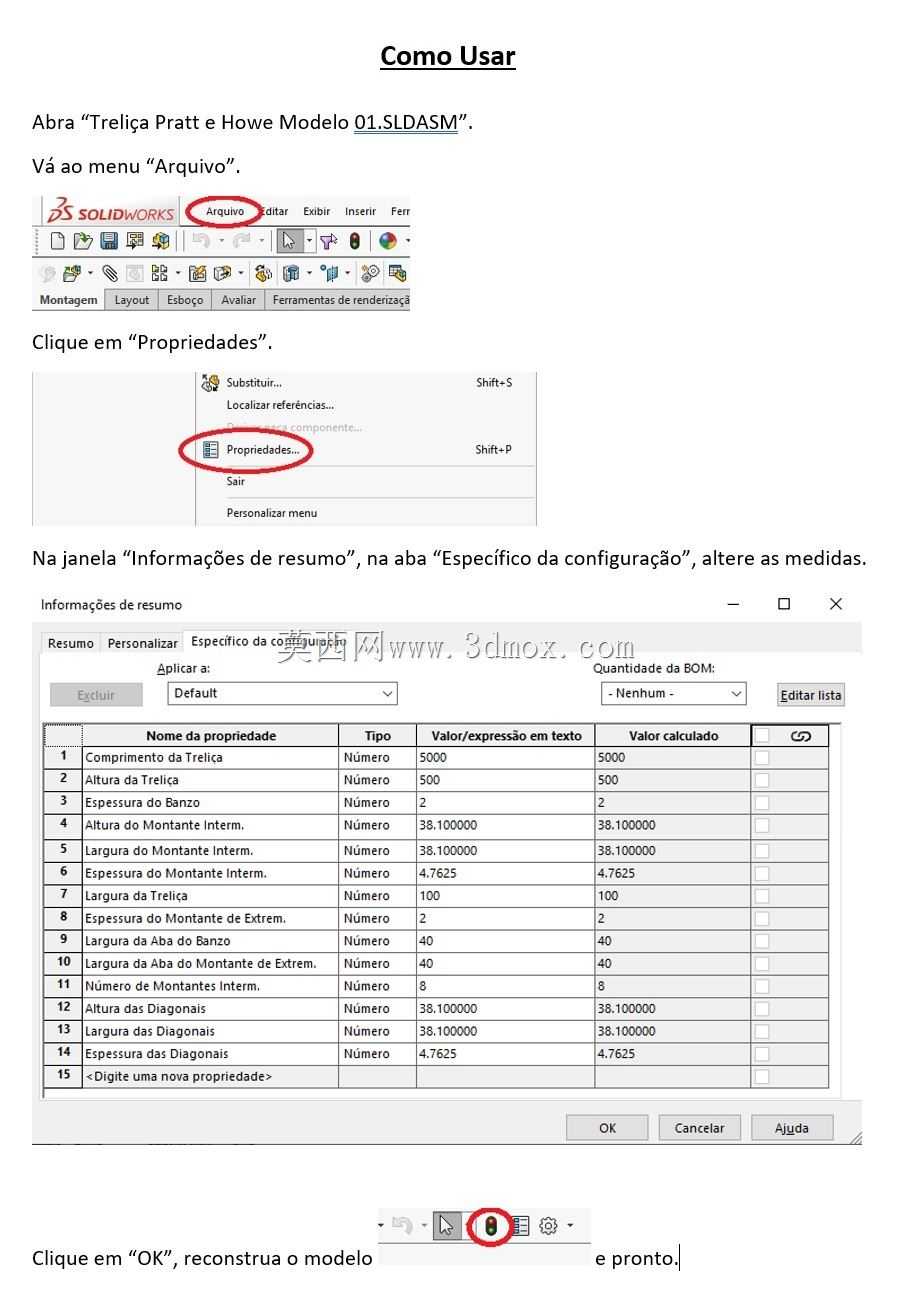
Task: Toggle the link checkbox for Número de Montantes Interm. row
Action: click(x=762, y=986)
